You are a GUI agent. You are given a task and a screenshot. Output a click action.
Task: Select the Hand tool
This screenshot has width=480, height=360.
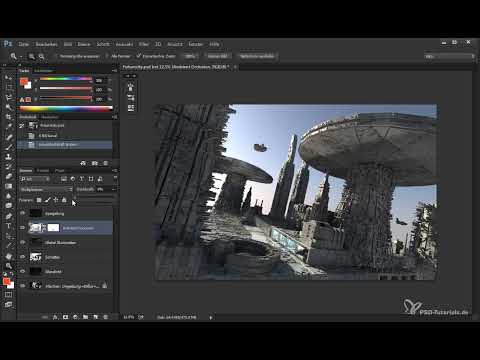(8, 256)
